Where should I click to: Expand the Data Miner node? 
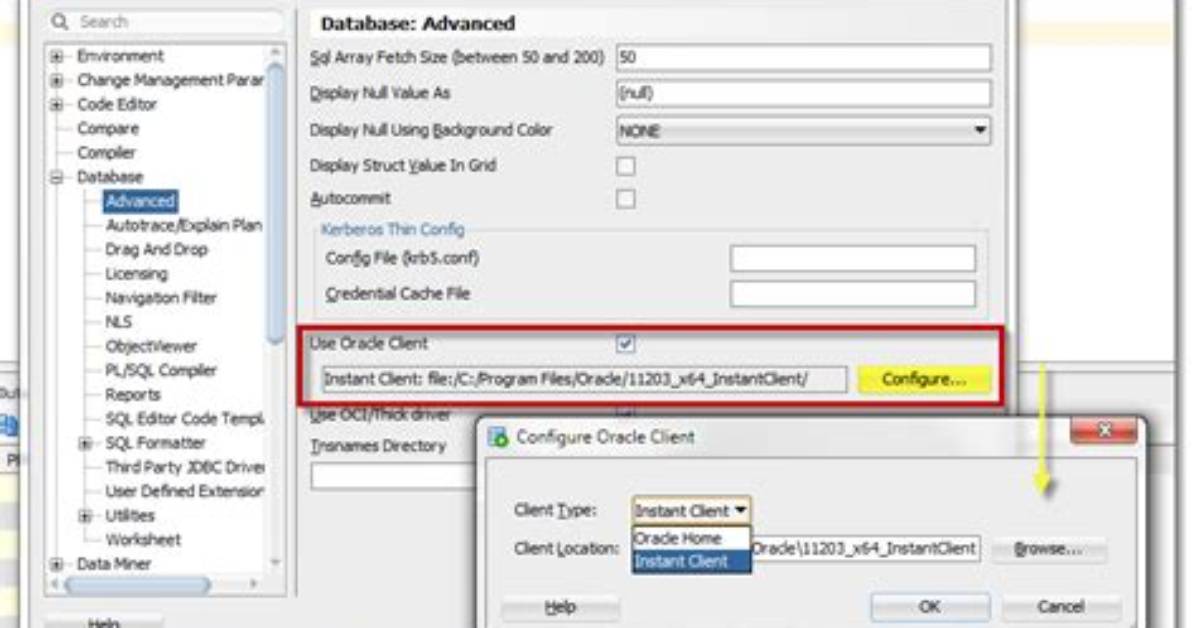(x=56, y=564)
